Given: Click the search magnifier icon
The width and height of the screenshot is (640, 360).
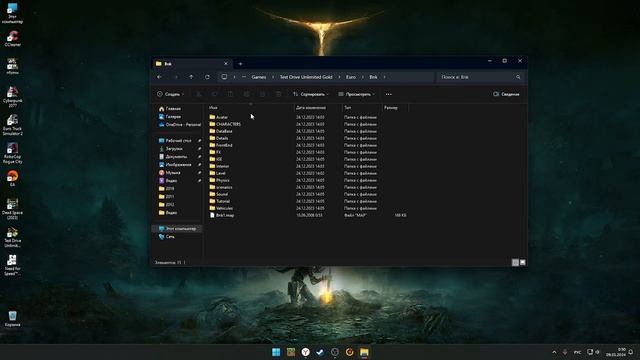Looking at the screenshot, I should (518, 77).
